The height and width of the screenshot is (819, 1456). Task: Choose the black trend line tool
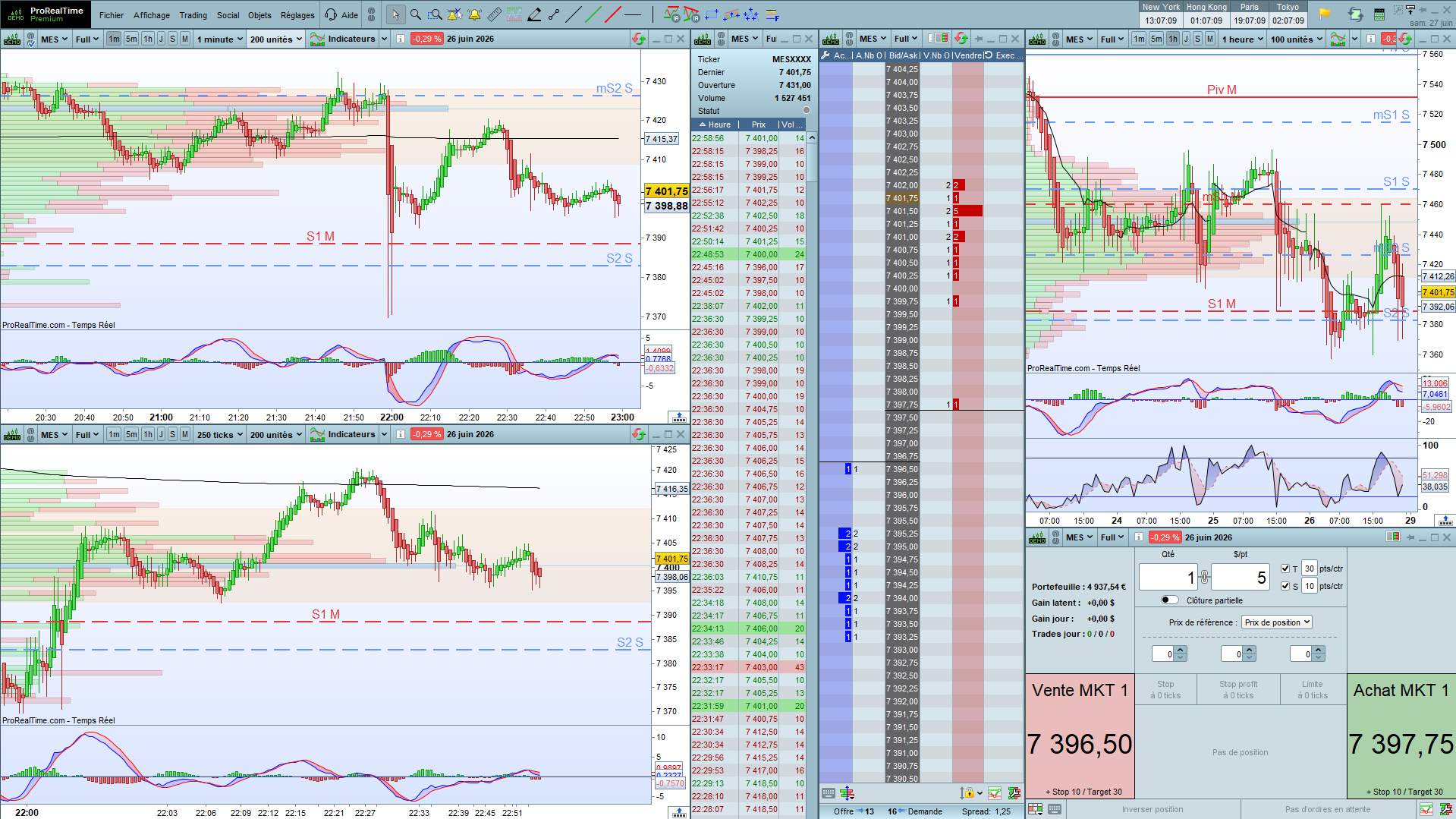coord(574,14)
